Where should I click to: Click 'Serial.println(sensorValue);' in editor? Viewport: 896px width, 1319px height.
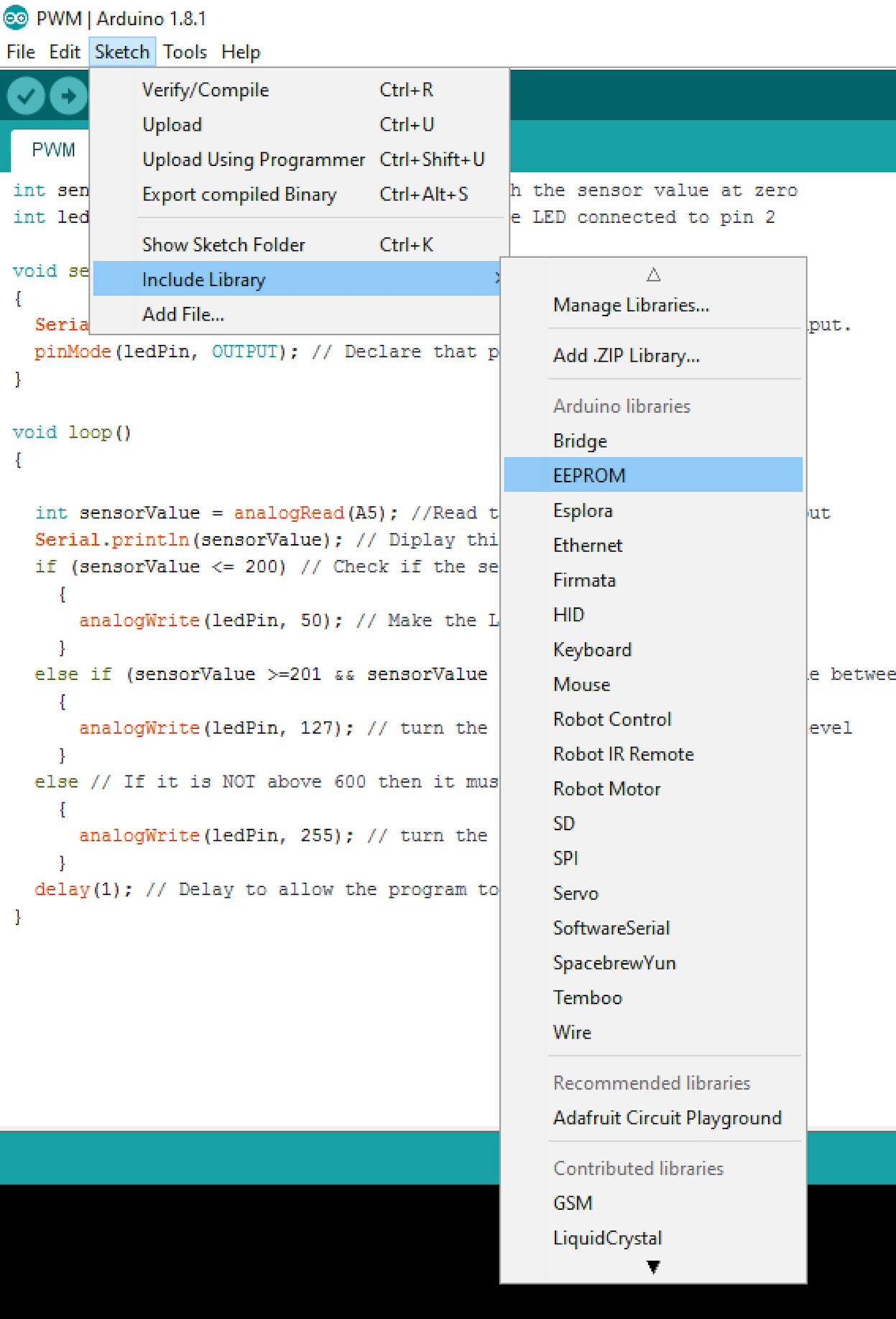(x=189, y=540)
